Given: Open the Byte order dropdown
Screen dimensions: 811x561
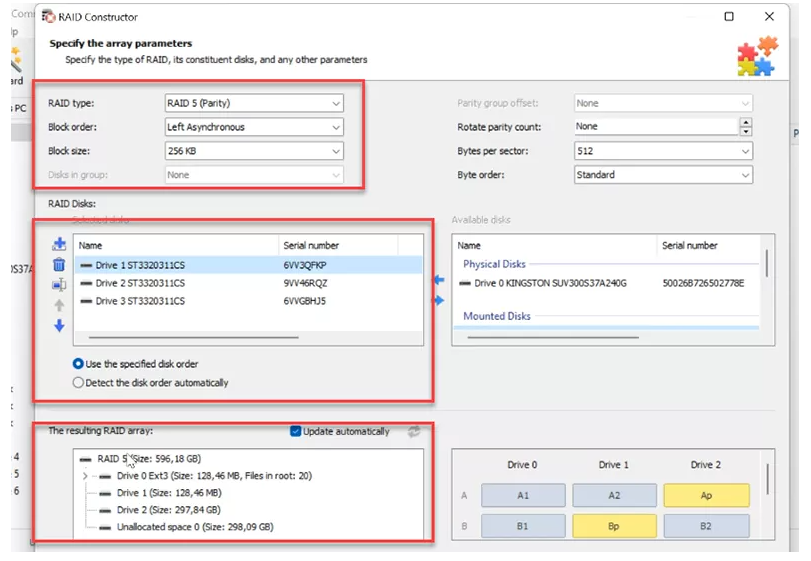Looking at the screenshot, I should point(663,175).
